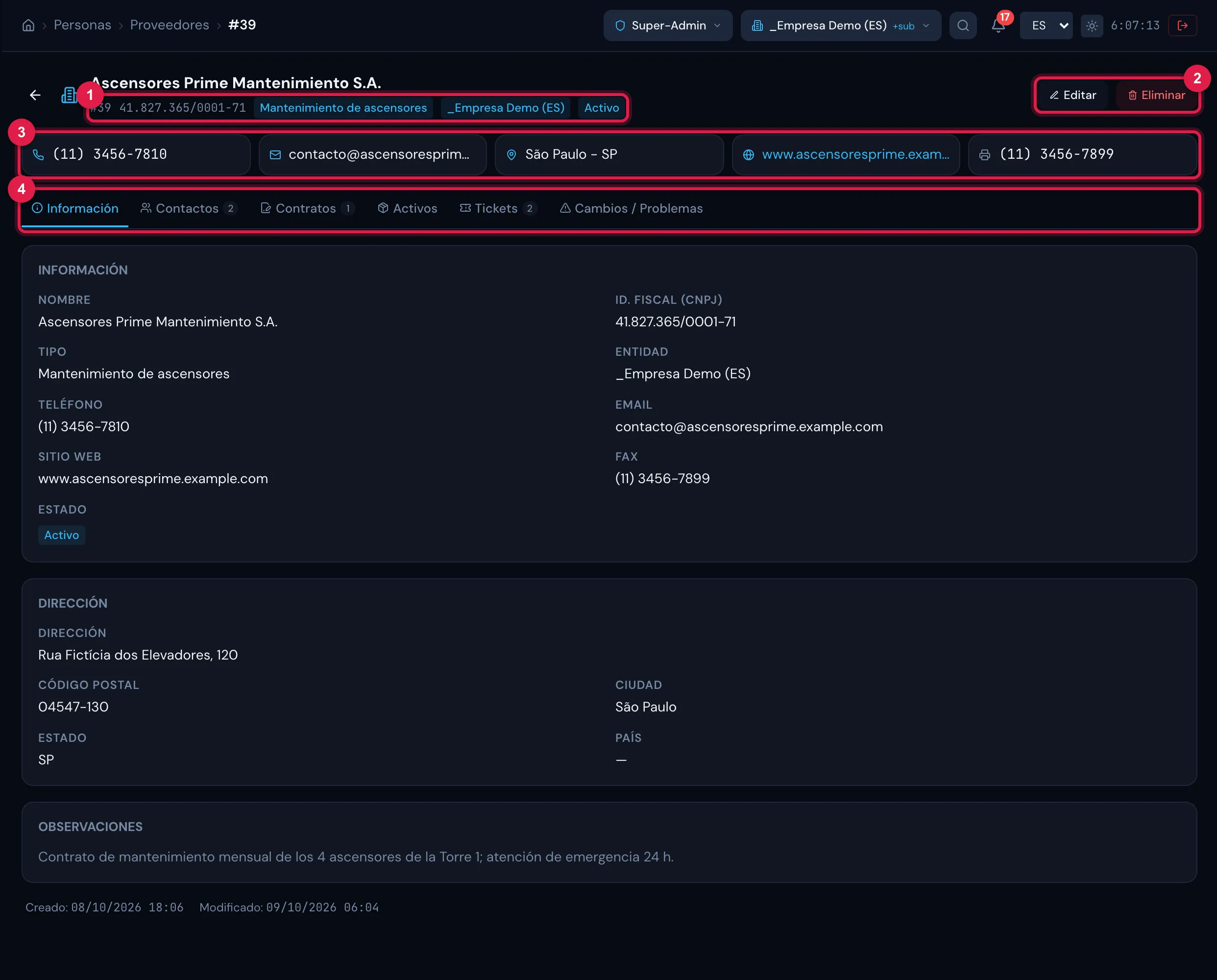Open the Cambios / Problemas tab
Screen dimensions: 1217x980
tap(631, 208)
